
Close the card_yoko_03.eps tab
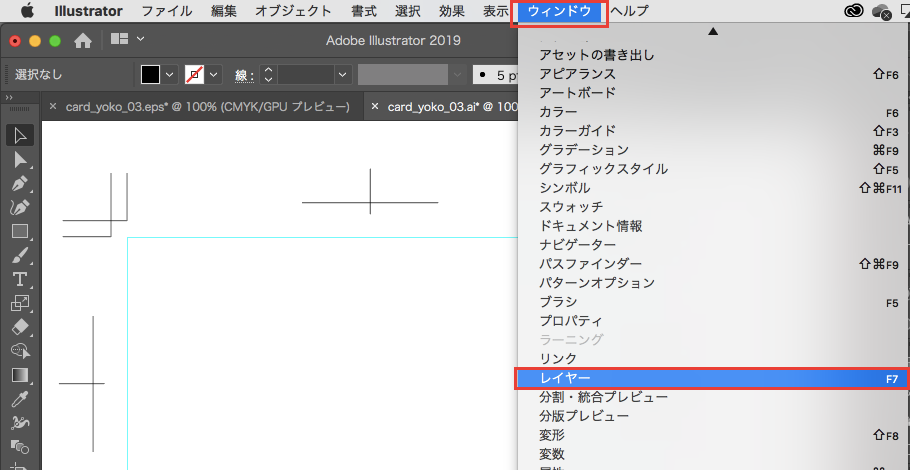pos(52,106)
